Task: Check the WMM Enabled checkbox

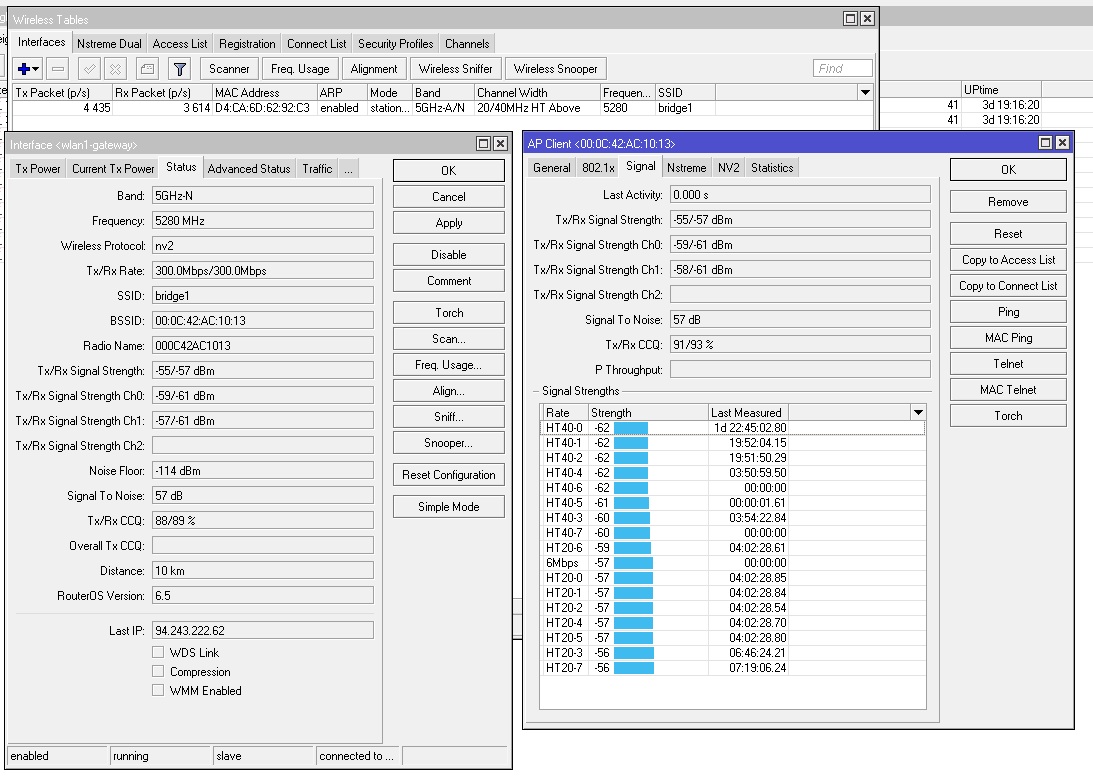Action: coord(158,690)
